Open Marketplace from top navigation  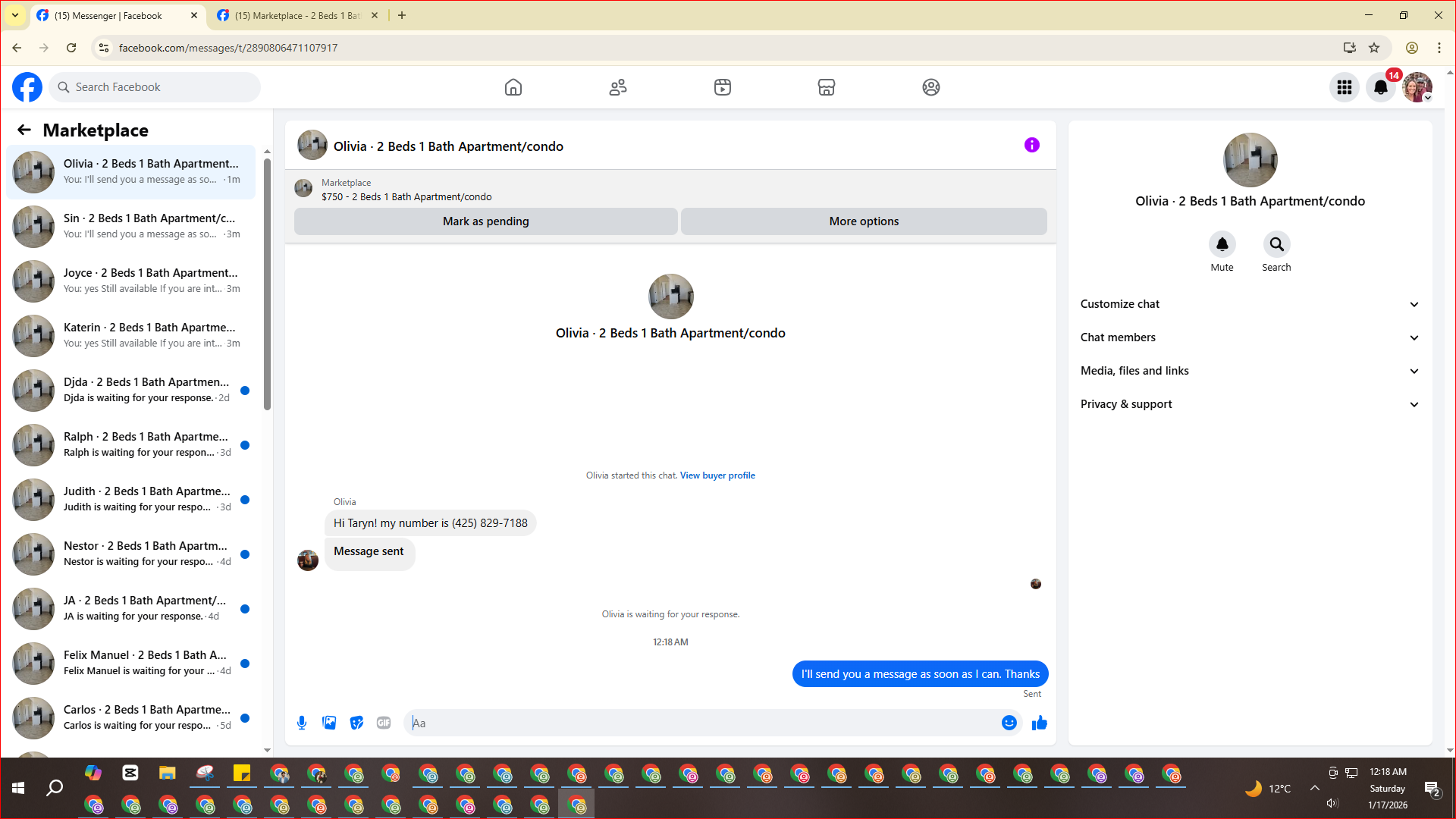pyautogui.click(x=826, y=87)
